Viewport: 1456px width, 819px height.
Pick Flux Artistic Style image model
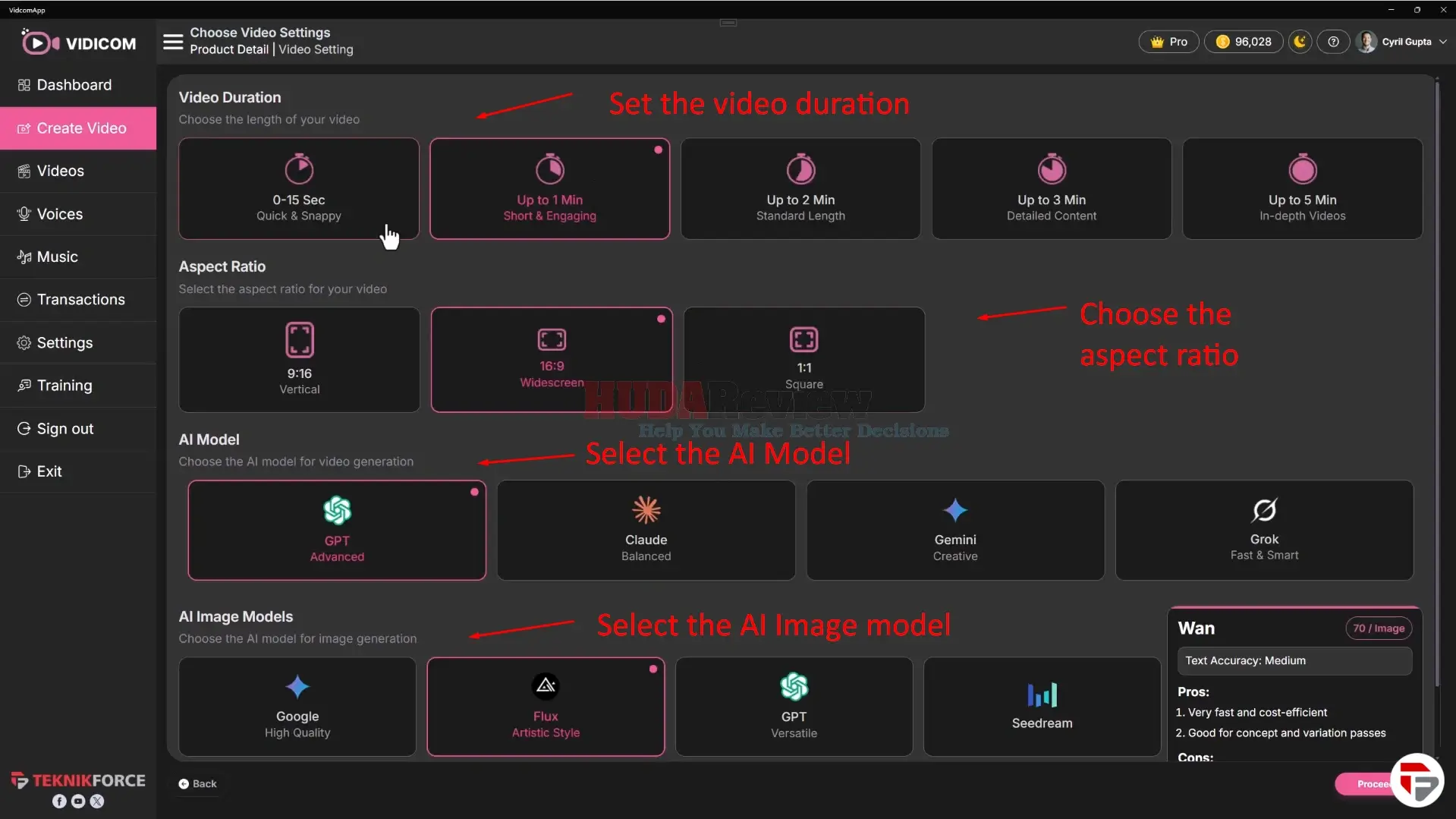pos(546,707)
